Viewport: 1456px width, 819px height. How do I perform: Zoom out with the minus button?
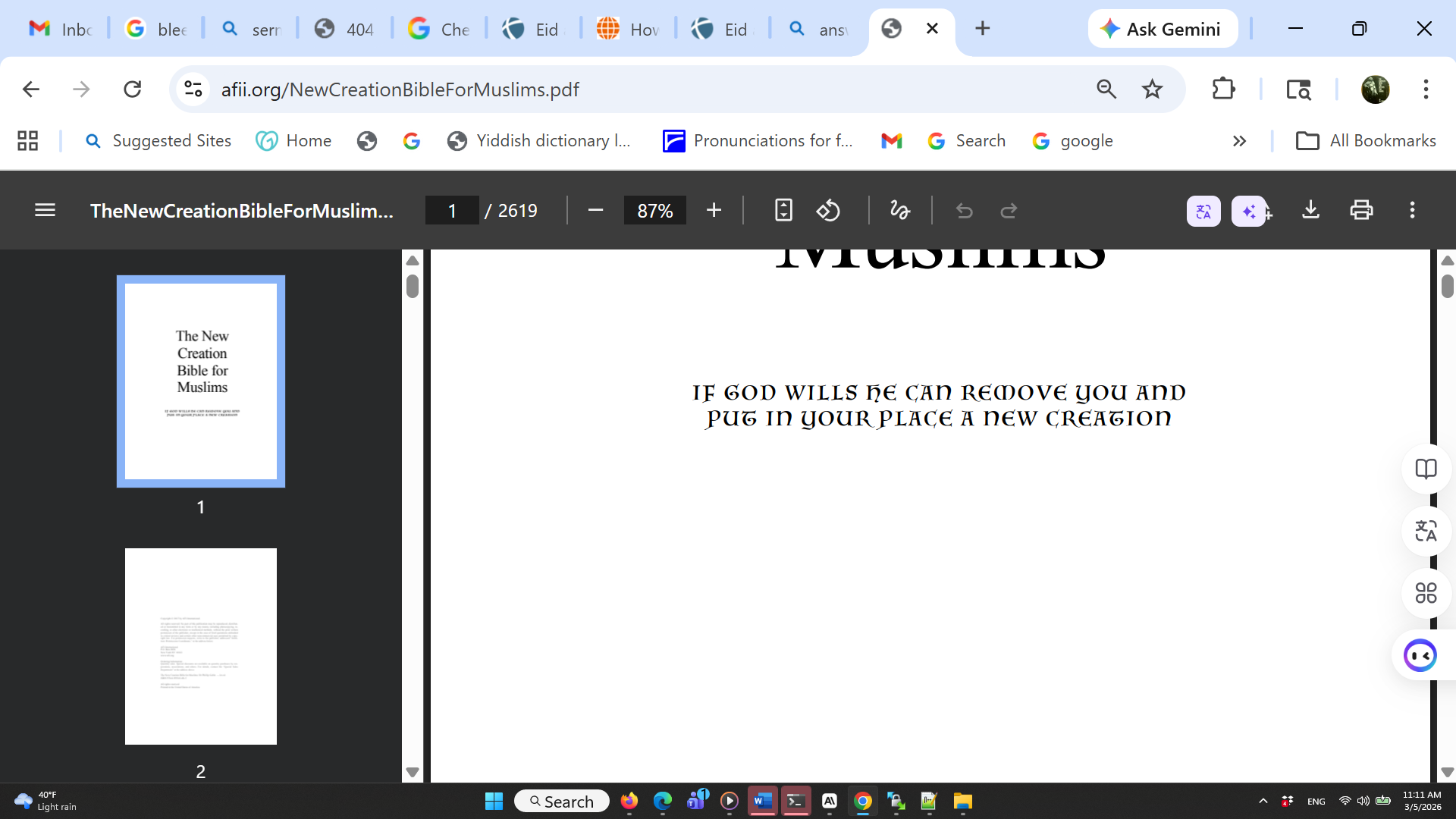595,210
